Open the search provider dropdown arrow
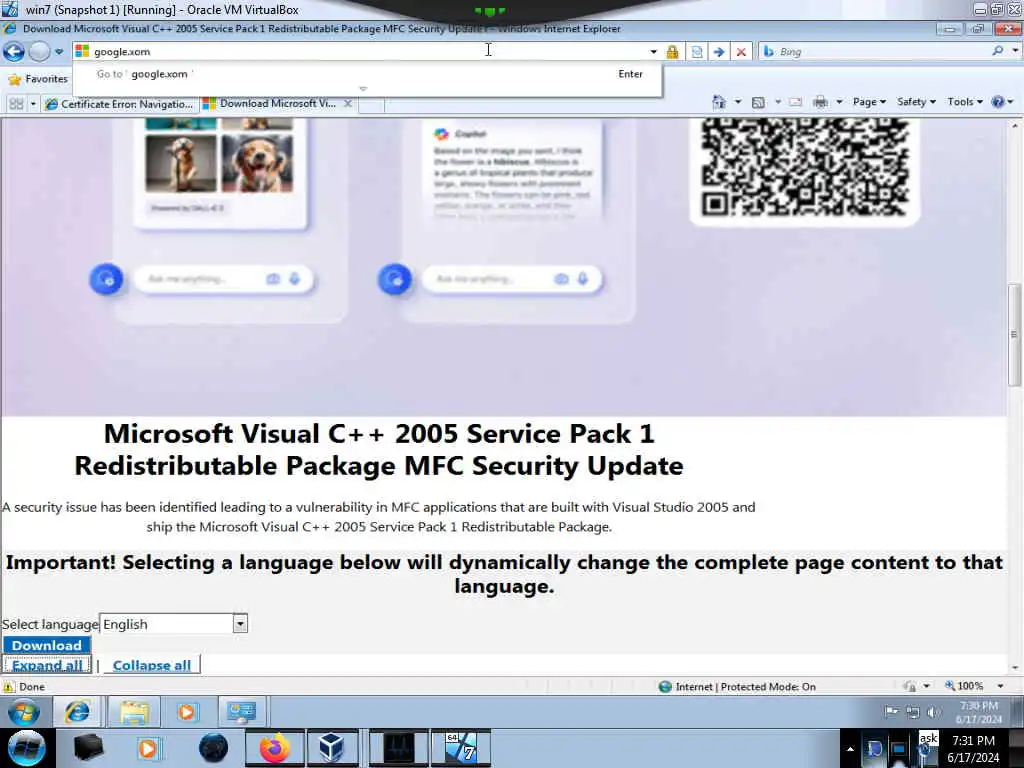Screen dimensions: 1024x768 (x=1015, y=50)
